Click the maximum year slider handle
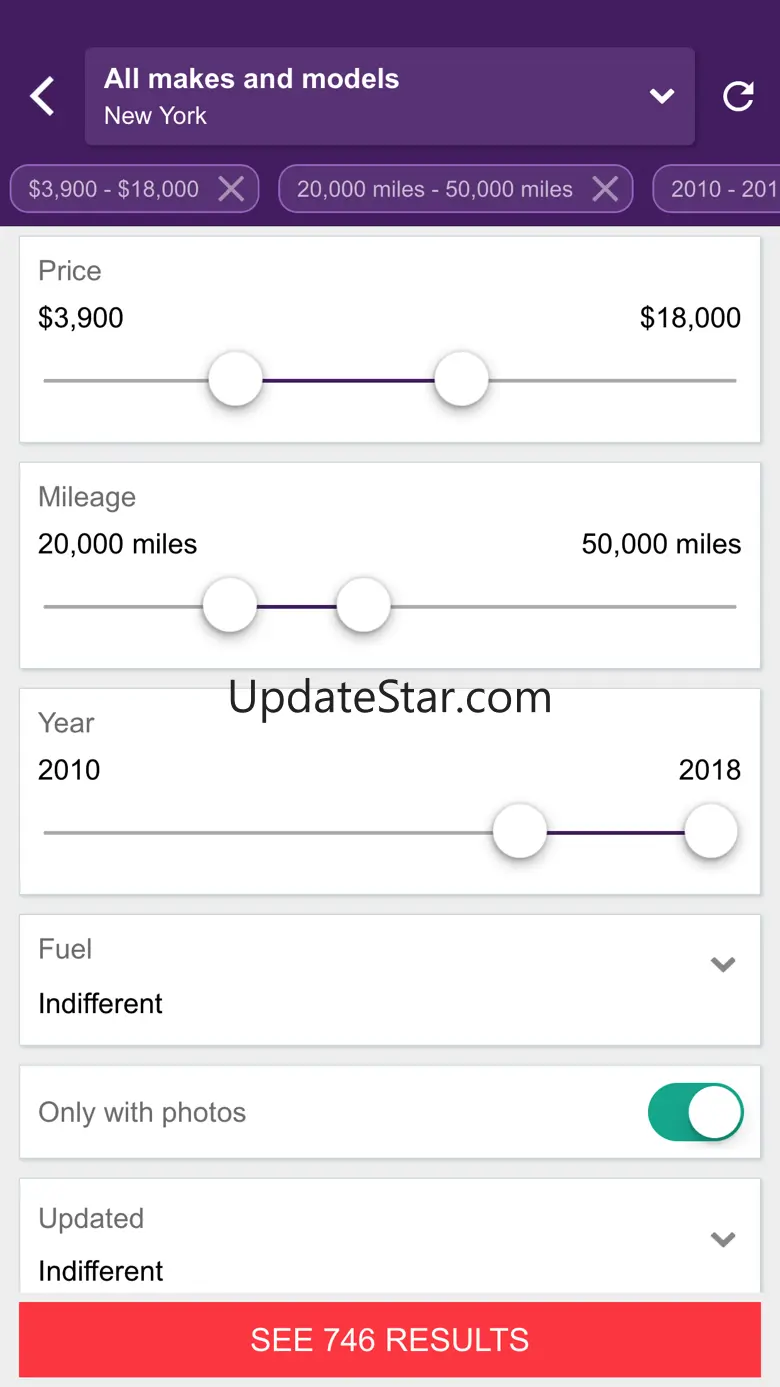Viewport: 780px width, 1387px height. [710, 832]
